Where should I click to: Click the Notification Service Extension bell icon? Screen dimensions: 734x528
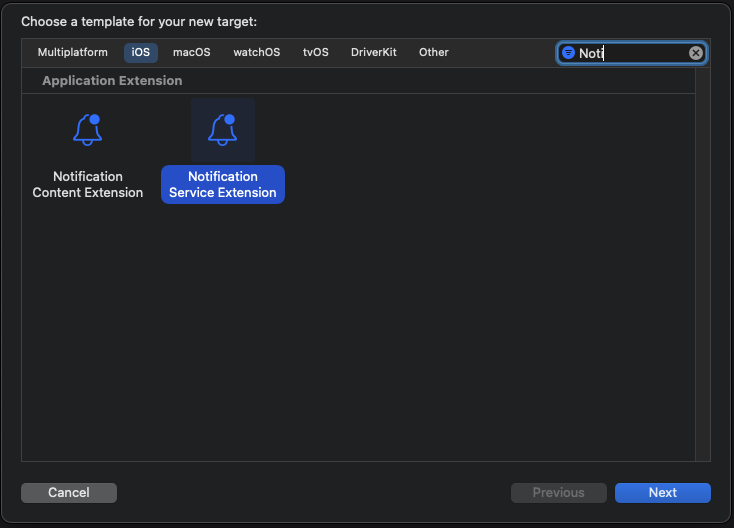pyautogui.click(x=222, y=129)
